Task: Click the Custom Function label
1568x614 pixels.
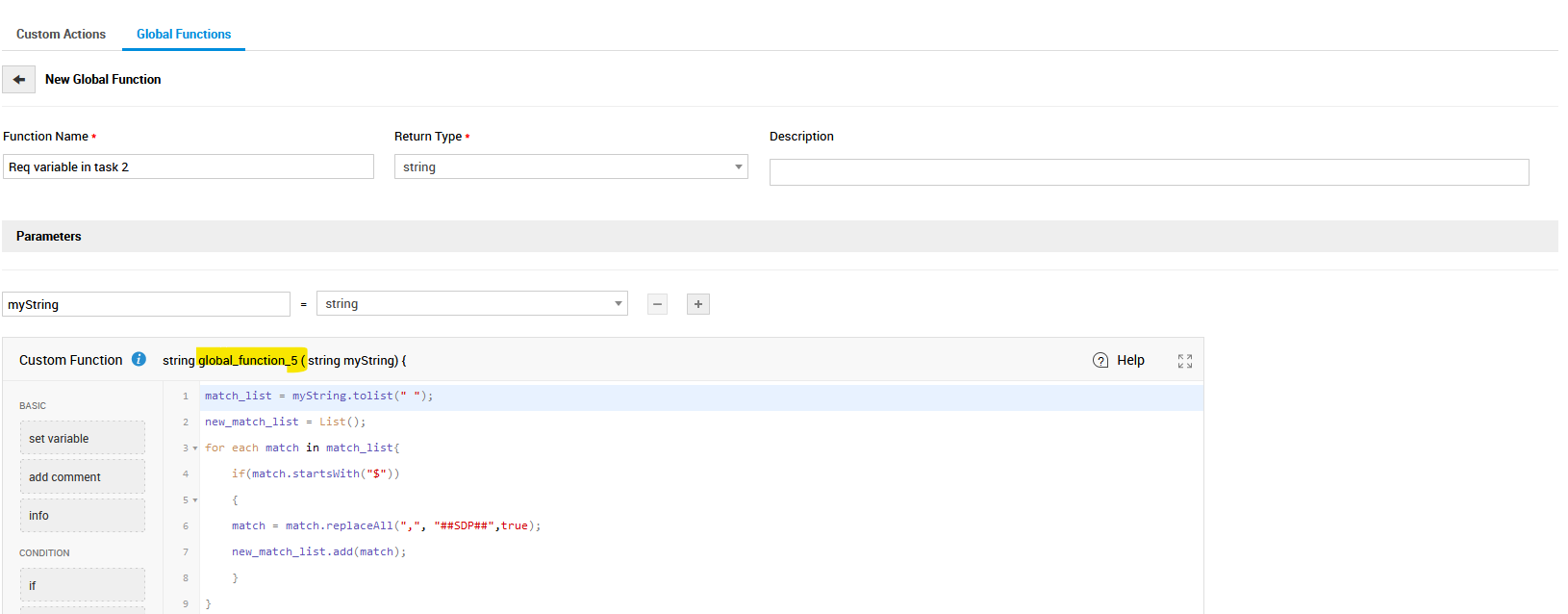Action: coord(71,360)
